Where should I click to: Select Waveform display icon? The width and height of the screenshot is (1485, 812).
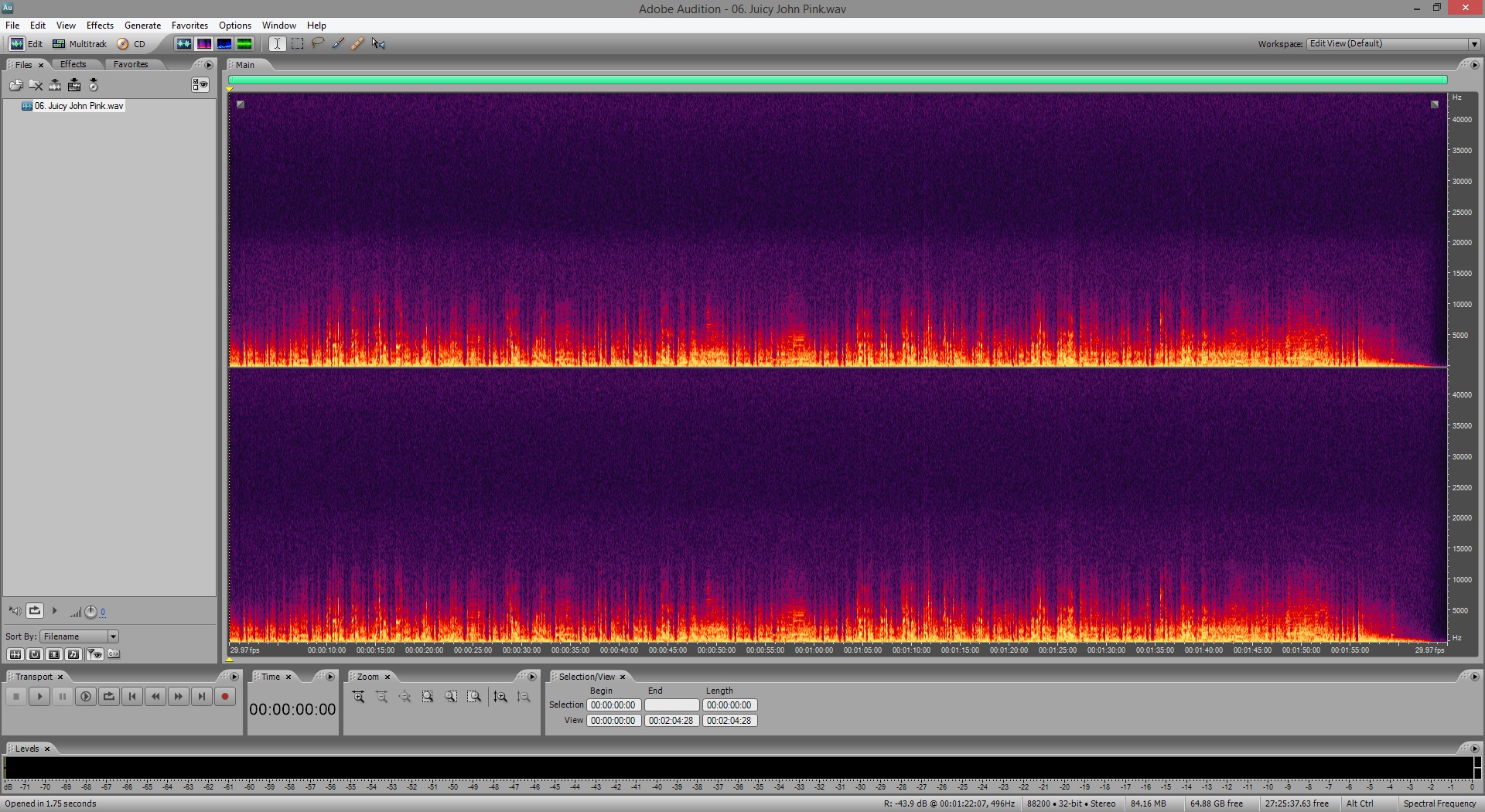184,44
